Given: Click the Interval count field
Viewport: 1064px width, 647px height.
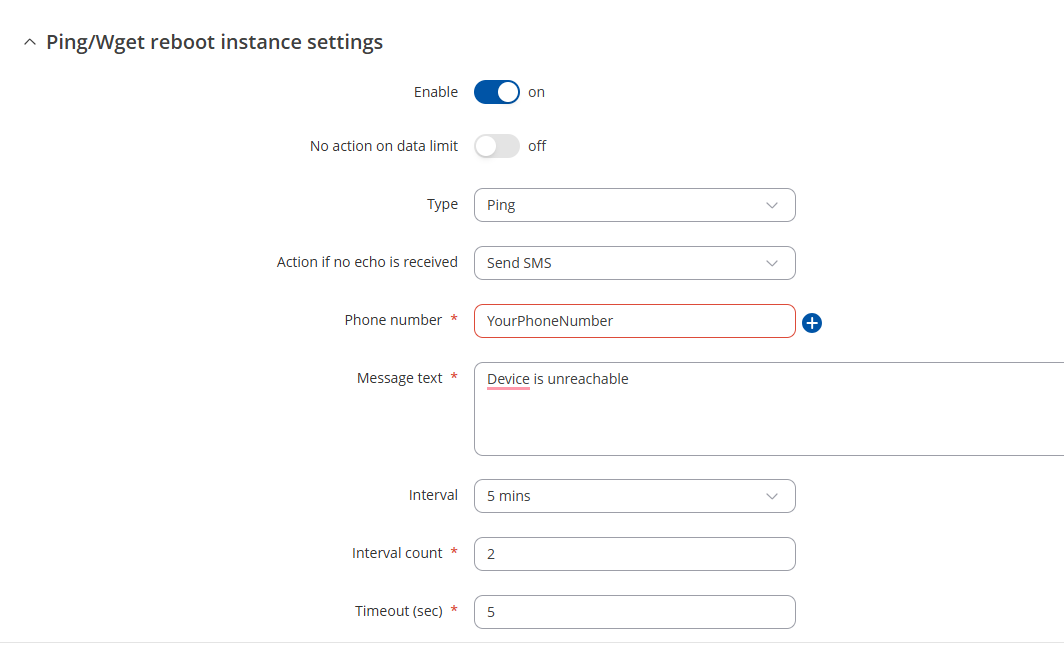Looking at the screenshot, I should [634, 554].
